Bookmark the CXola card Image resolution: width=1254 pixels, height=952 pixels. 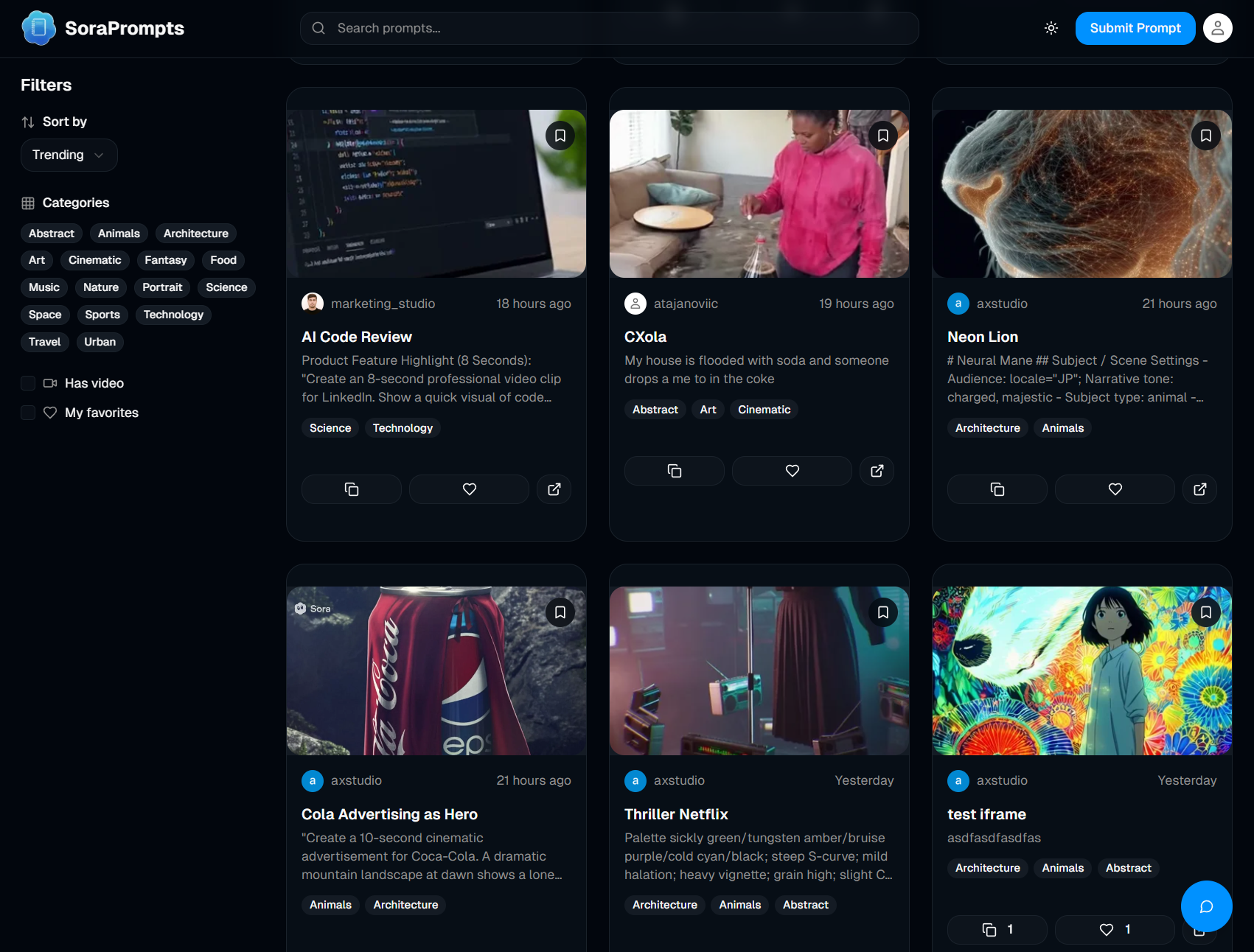pos(883,136)
